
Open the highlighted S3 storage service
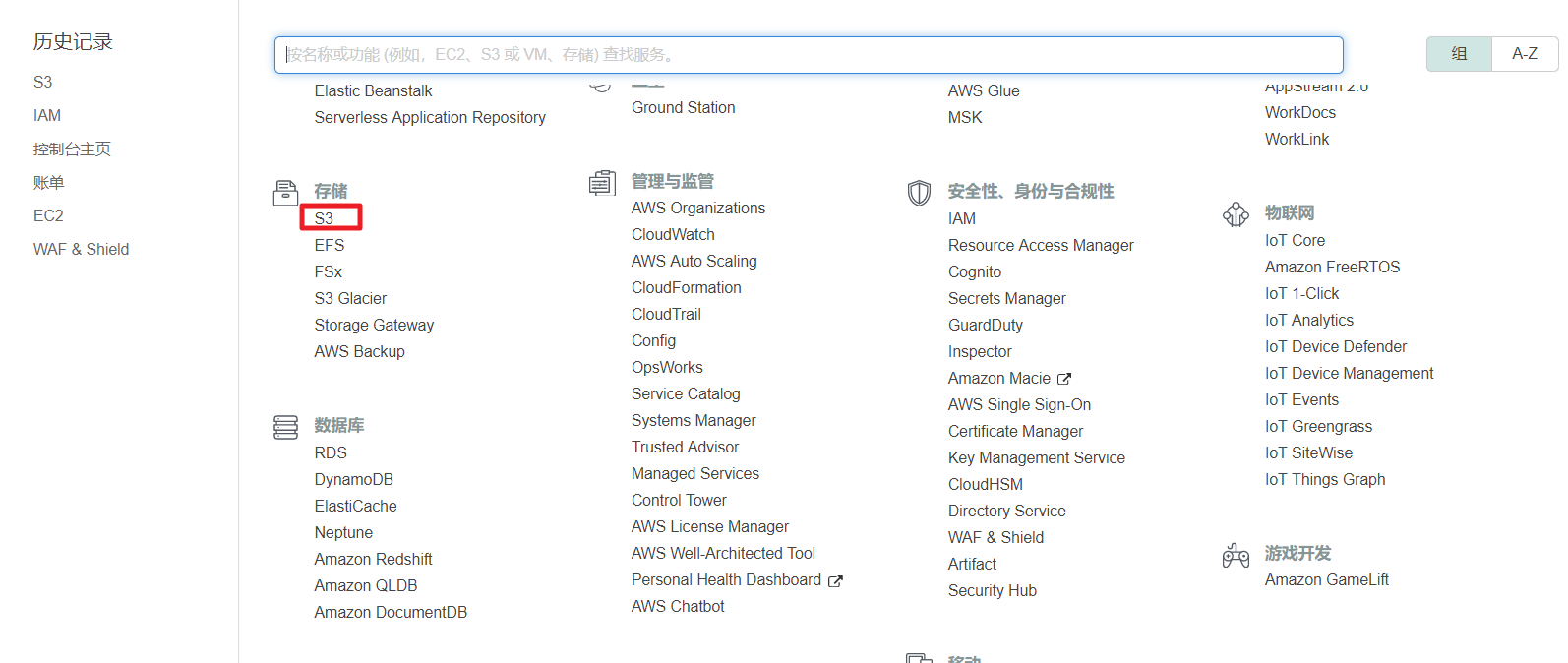pos(325,218)
